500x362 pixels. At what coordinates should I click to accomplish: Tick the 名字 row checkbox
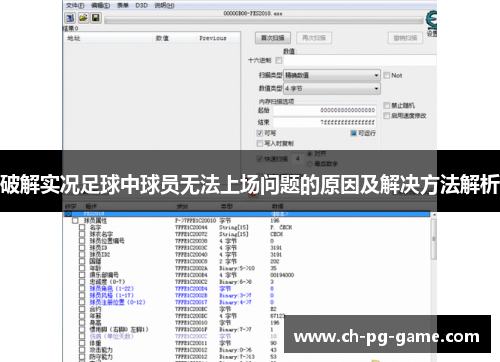[x=82, y=227]
